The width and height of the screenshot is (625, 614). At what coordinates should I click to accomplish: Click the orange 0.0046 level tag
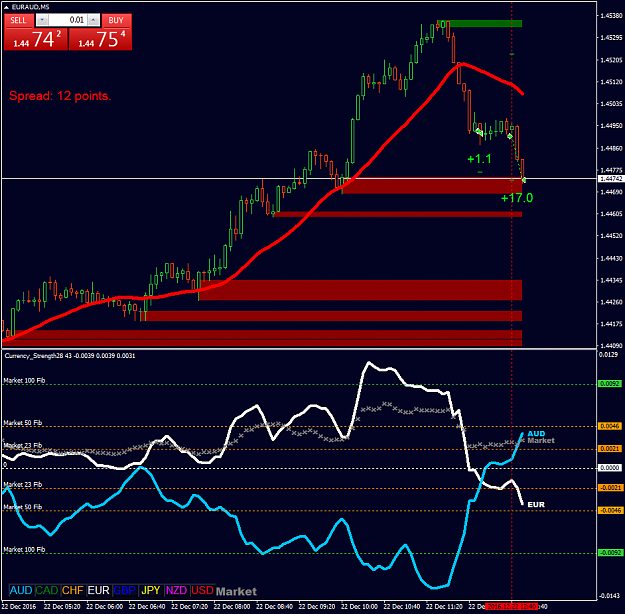(x=610, y=426)
